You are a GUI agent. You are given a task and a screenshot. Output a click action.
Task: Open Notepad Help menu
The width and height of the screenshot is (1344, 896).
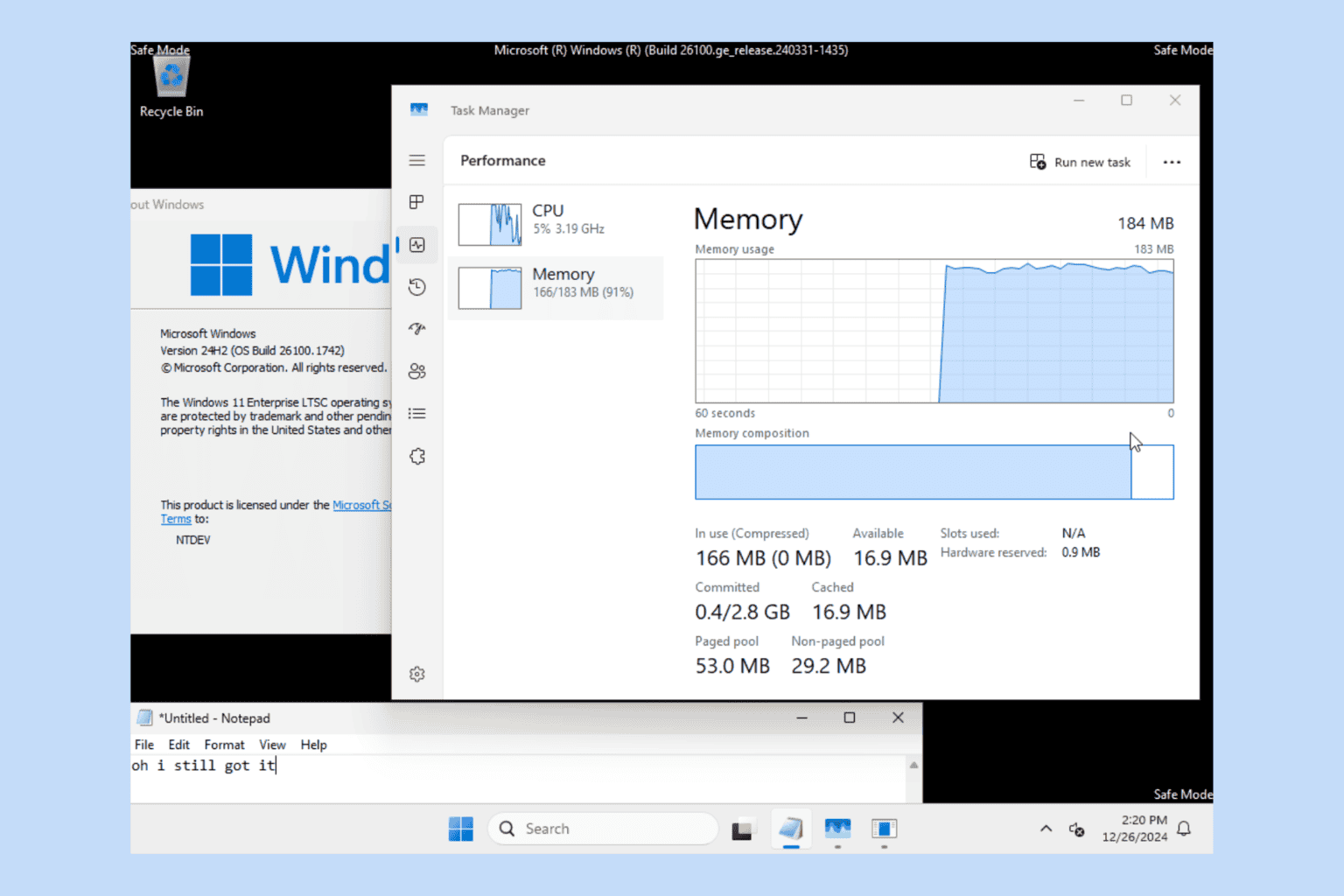(313, 745)
